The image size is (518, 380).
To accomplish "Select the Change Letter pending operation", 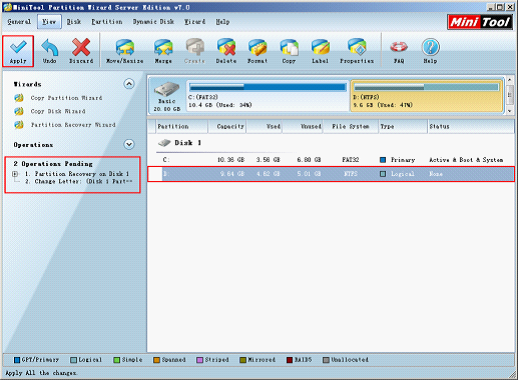I will pyautogui.click(x=79, y=181).
